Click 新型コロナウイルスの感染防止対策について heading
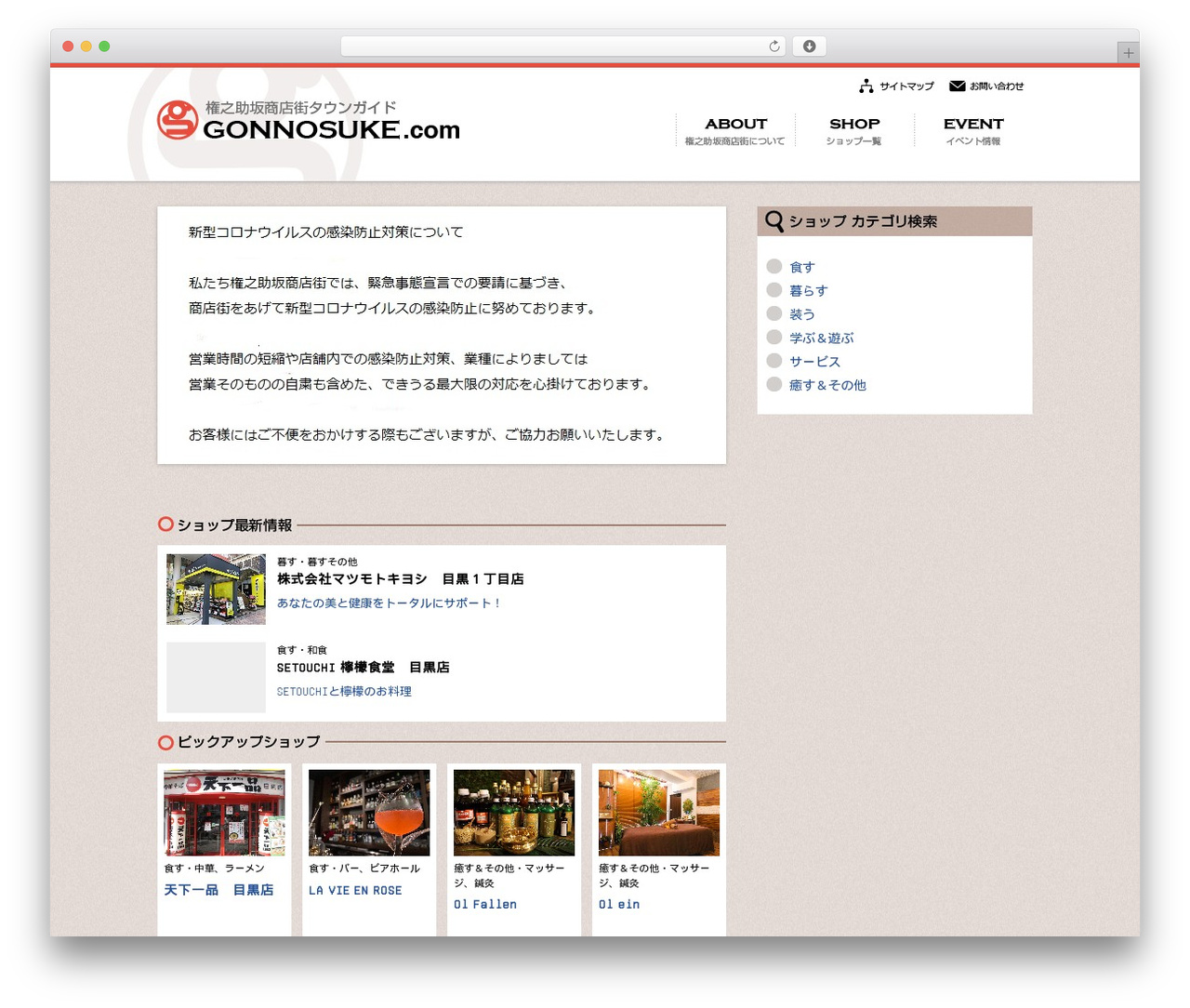The height and width of the screenshot is (1008, 1190). [x=325, y=232]
